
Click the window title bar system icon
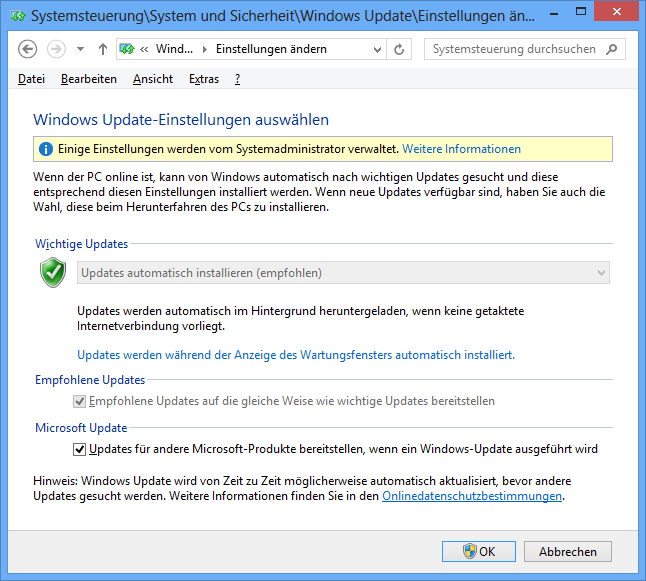(x=18, y=16)
